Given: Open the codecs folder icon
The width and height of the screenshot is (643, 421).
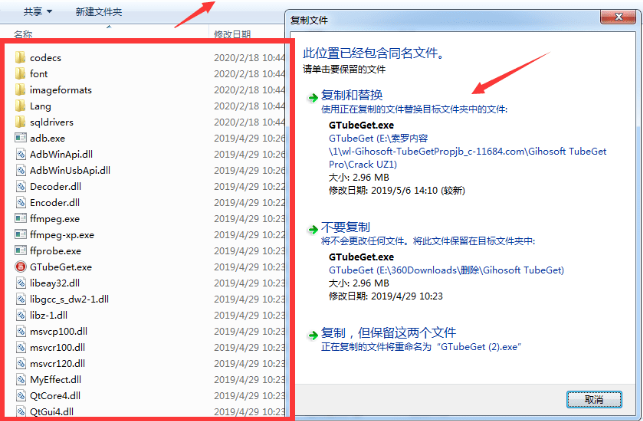Looking at the screenshot, I should pyautogui.click(x=20, y=57).
